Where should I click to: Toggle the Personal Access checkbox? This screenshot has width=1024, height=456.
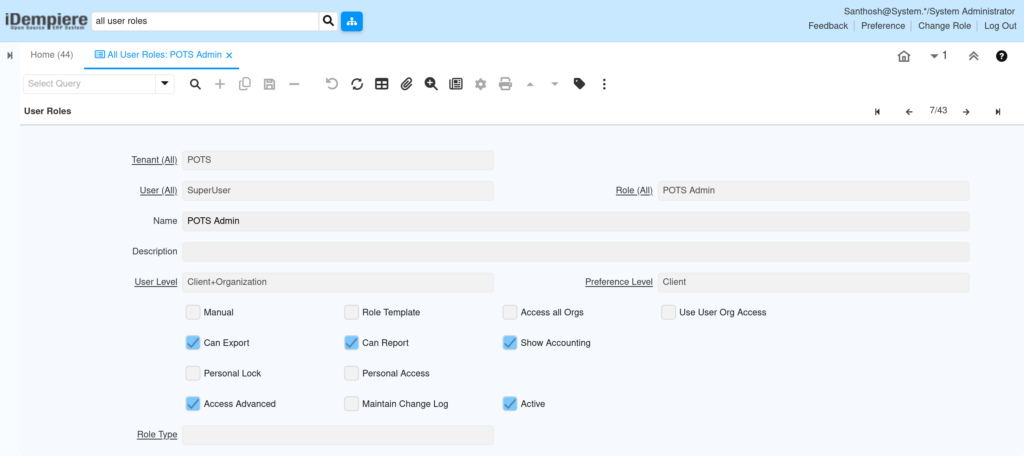tap(351, 373)
